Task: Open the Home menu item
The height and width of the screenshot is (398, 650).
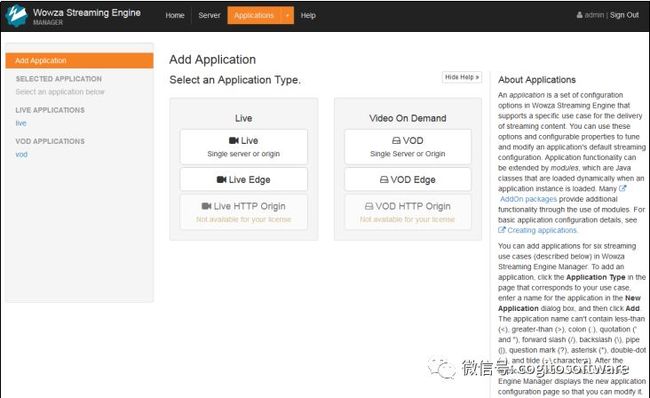Action: coord(175,15)
